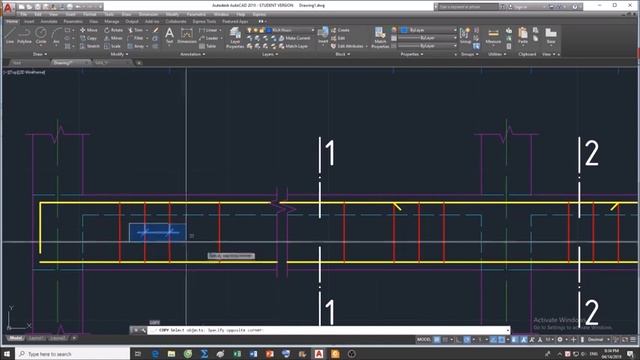Expand the Layers panel

tap(269, 54)
